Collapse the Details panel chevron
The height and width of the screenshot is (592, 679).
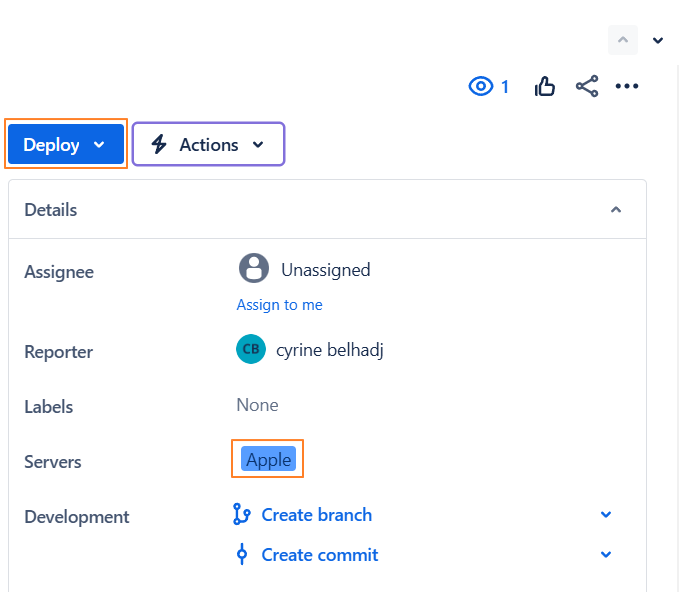pyautogui.click(x=616, y=210)
